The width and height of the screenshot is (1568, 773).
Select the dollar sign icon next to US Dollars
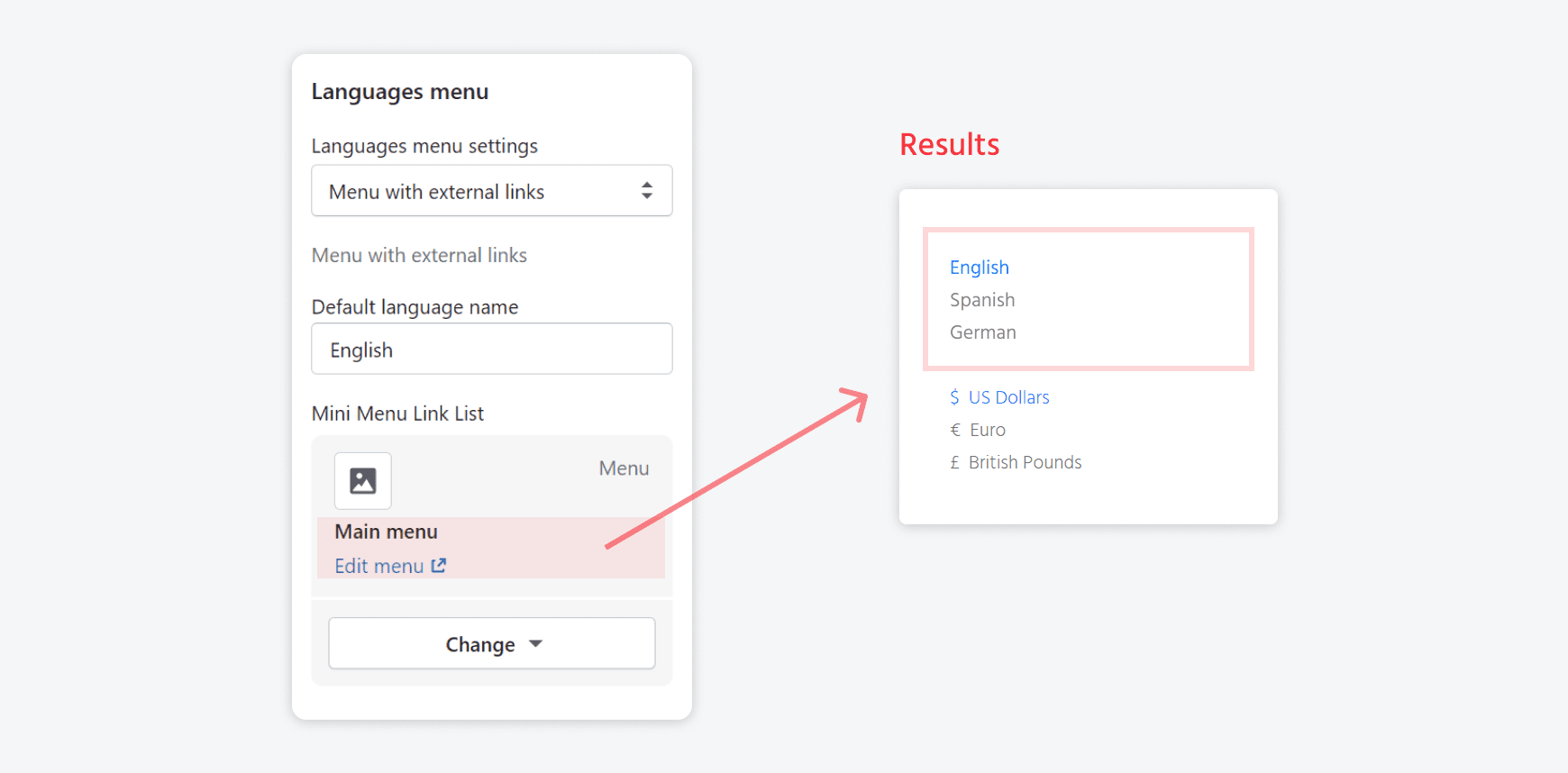coord(954,396)
